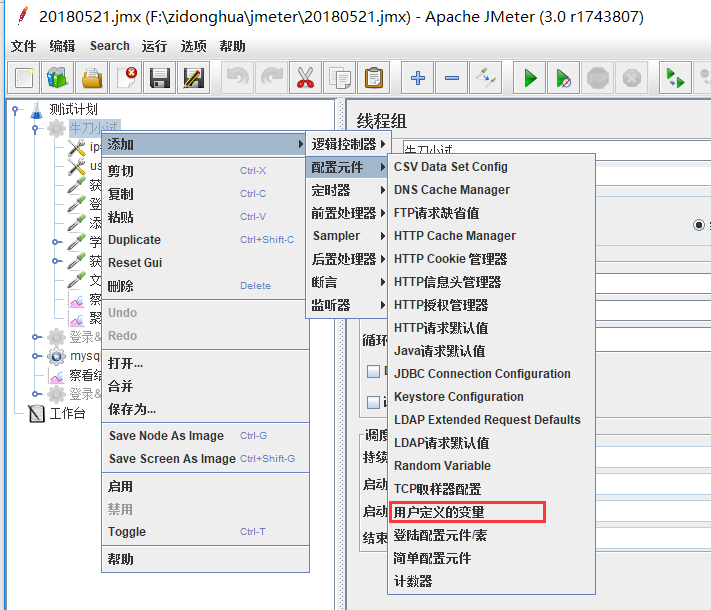Click the Collapse All minus icon
The width and height of the screenshot is (711, 610).
click(452, 78)
